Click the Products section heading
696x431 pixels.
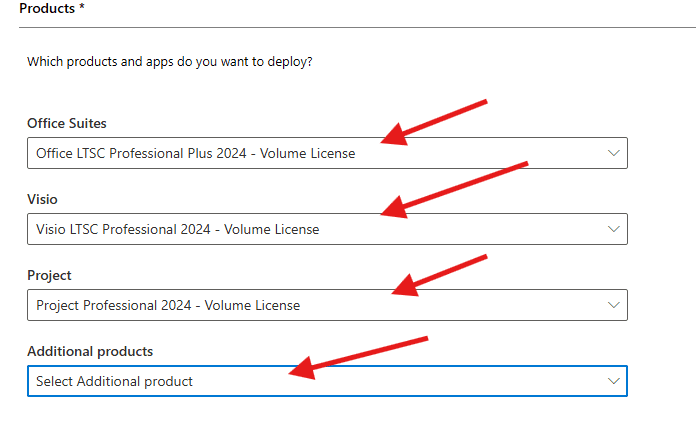(x=47, y=8)
